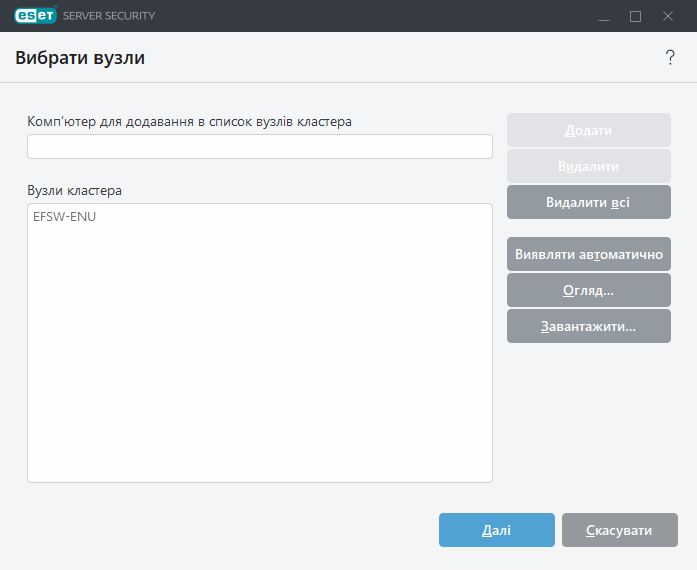697x570 pixels.
Task: Click the computer name input field
Action: (x=260, y=147)
